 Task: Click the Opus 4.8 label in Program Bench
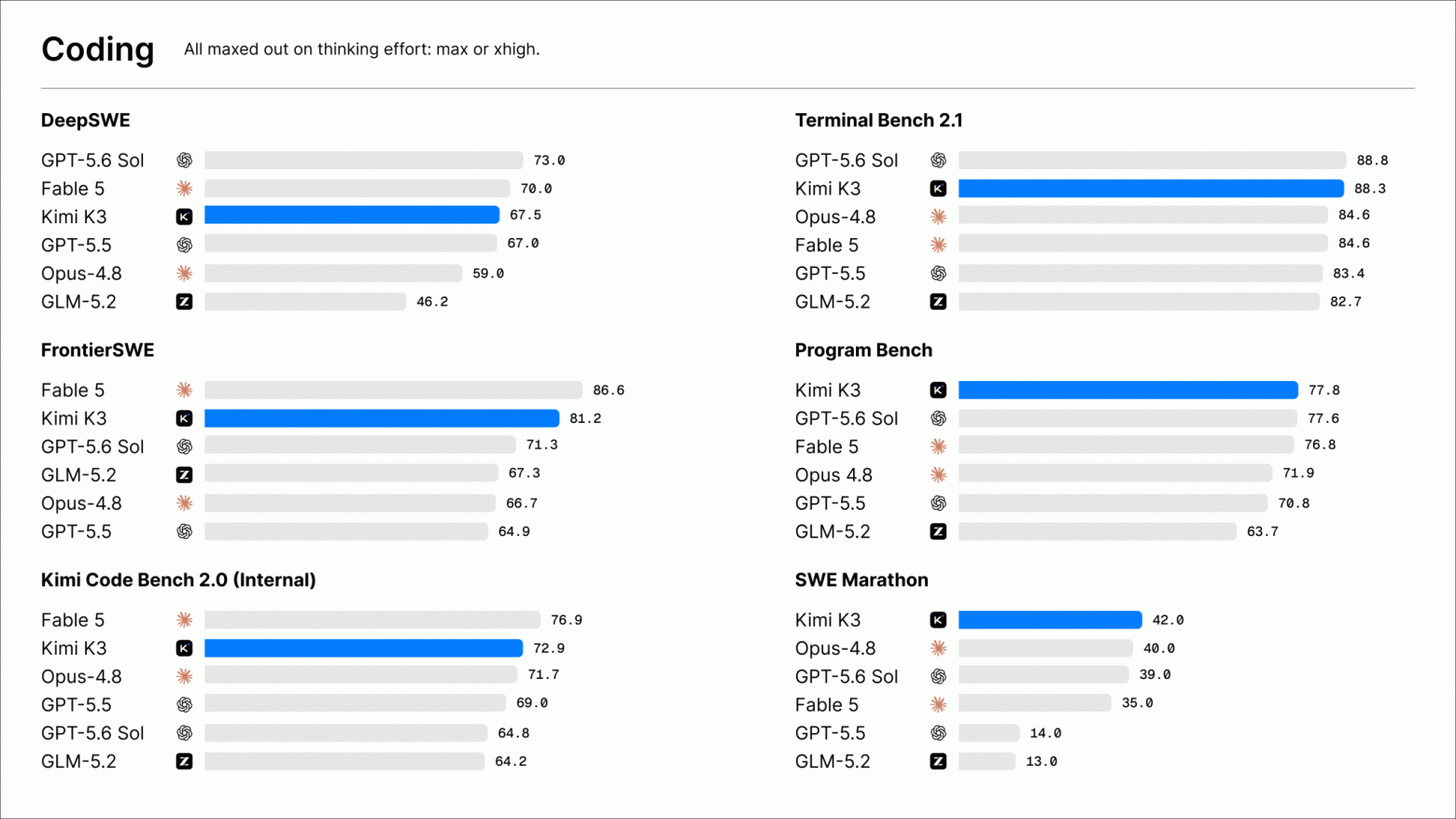[833, 475]
